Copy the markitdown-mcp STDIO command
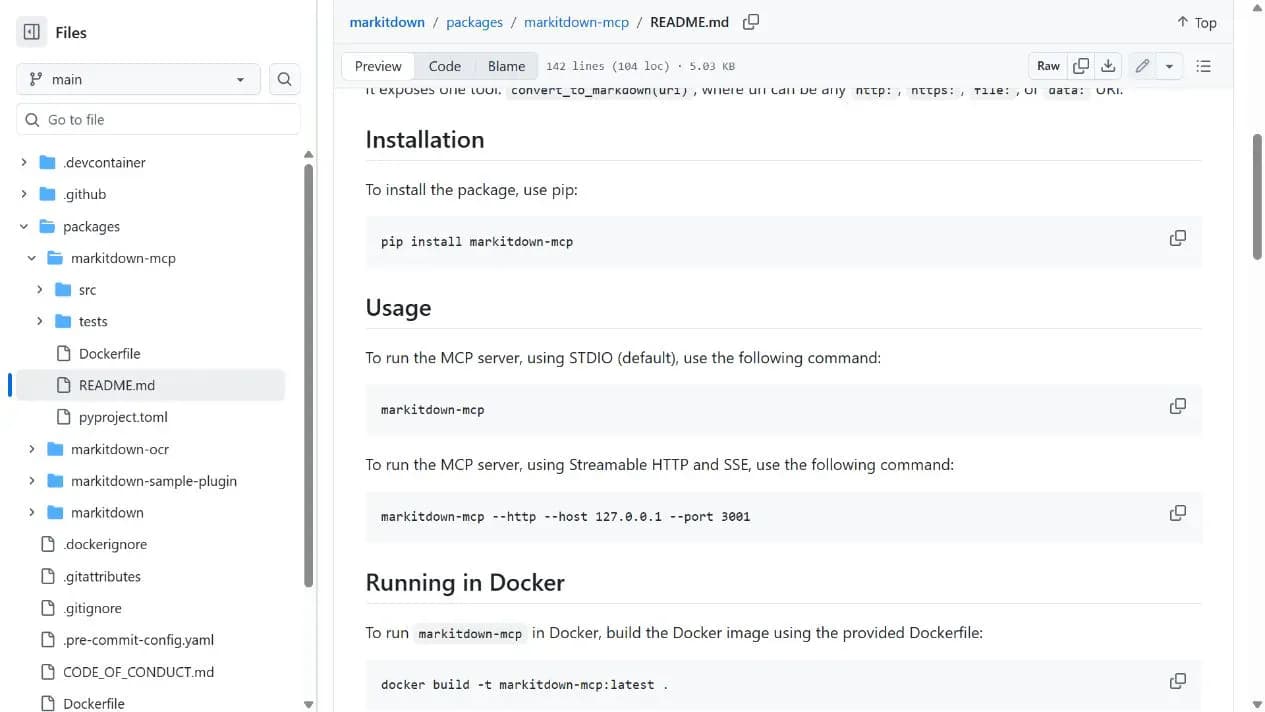This screenshot has width=1265, height=712. pyautogui.click(x=1178, y=406)
